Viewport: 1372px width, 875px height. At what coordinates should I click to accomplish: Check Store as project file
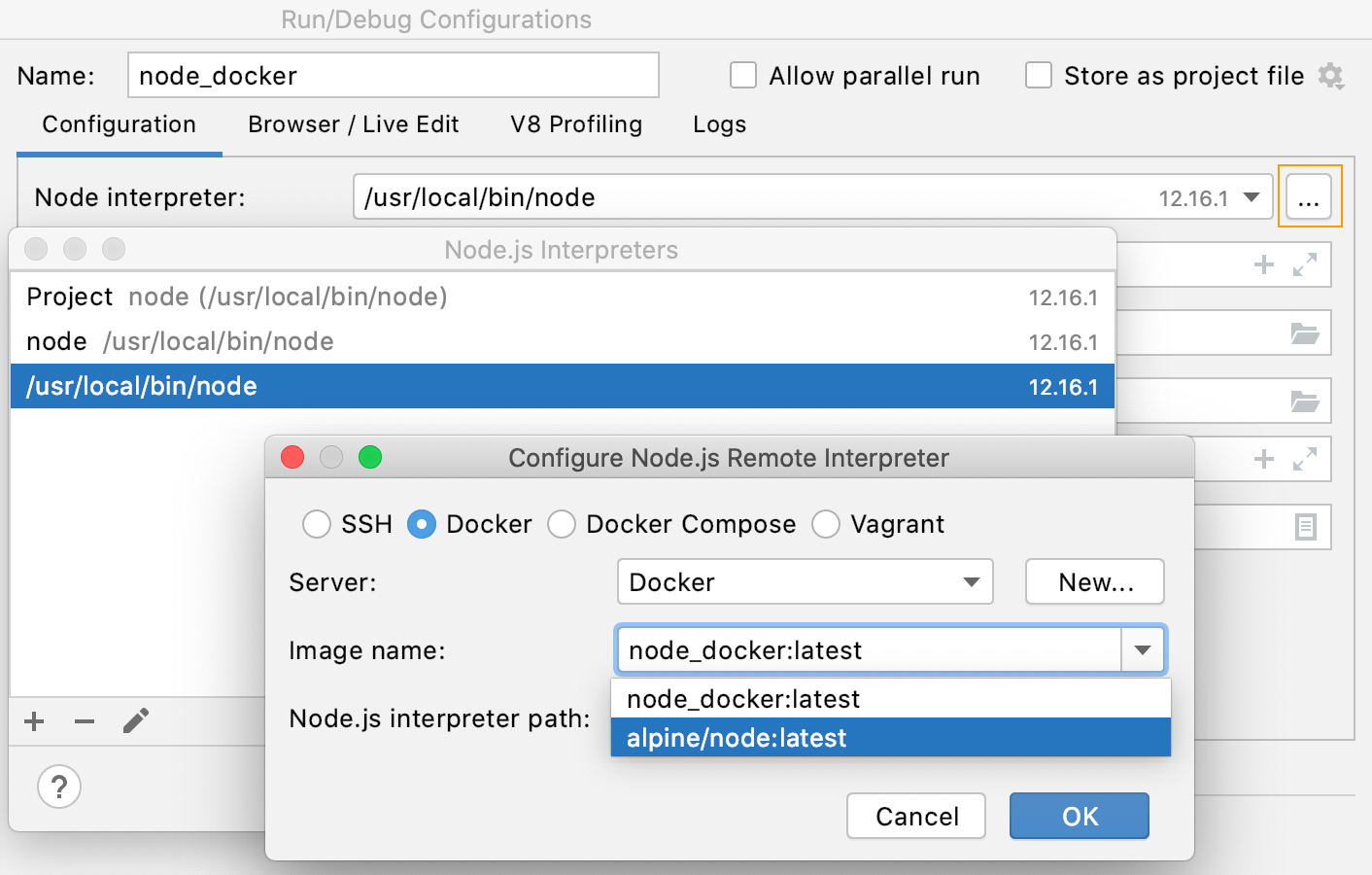[x=1039, y=75]
